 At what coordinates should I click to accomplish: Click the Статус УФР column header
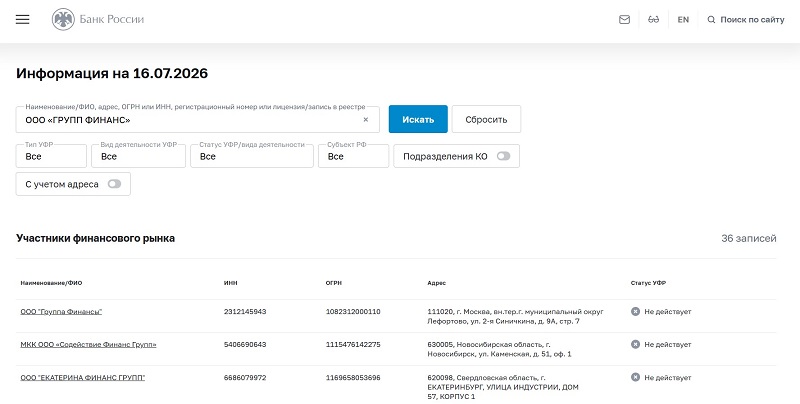648,283
